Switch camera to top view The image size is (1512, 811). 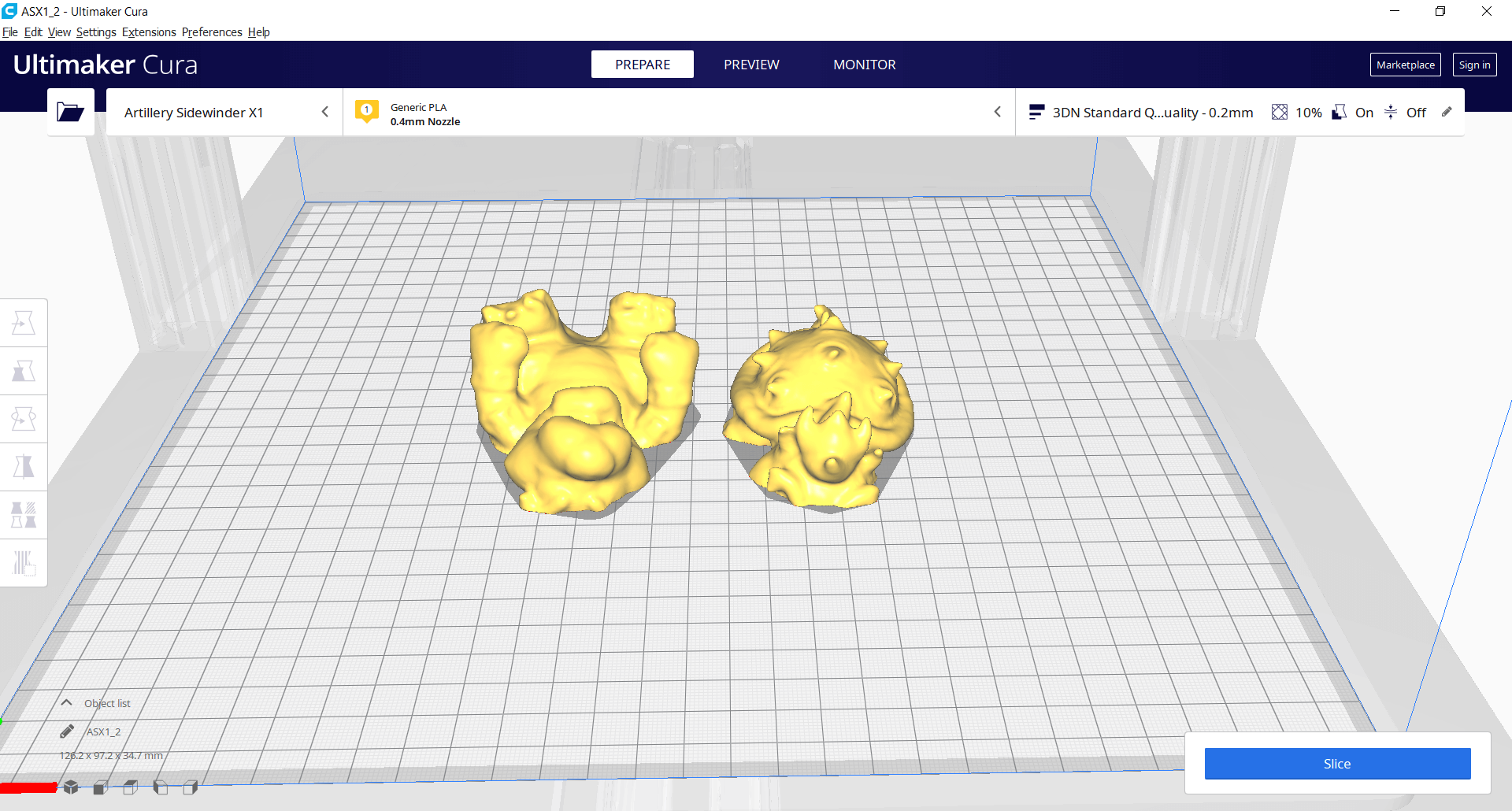click(131, 787)
